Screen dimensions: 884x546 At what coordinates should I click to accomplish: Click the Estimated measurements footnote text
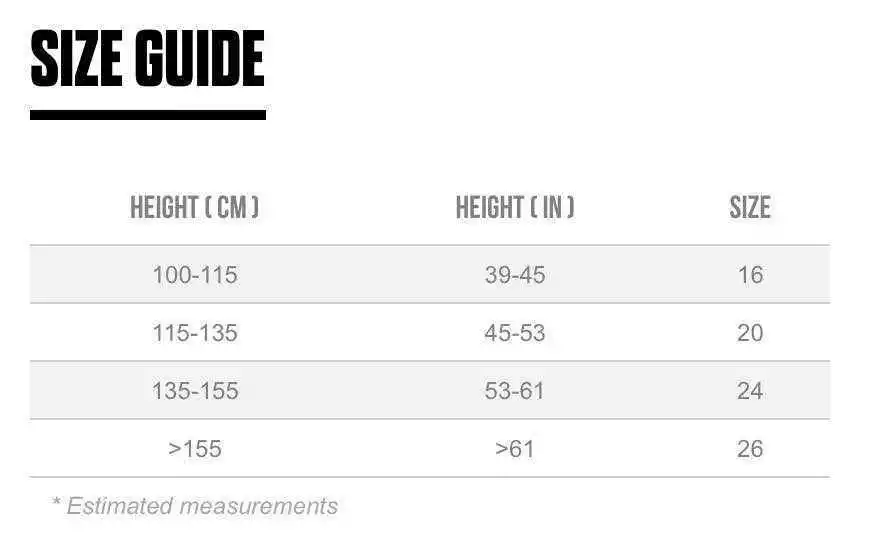click(x=202, y=506)
